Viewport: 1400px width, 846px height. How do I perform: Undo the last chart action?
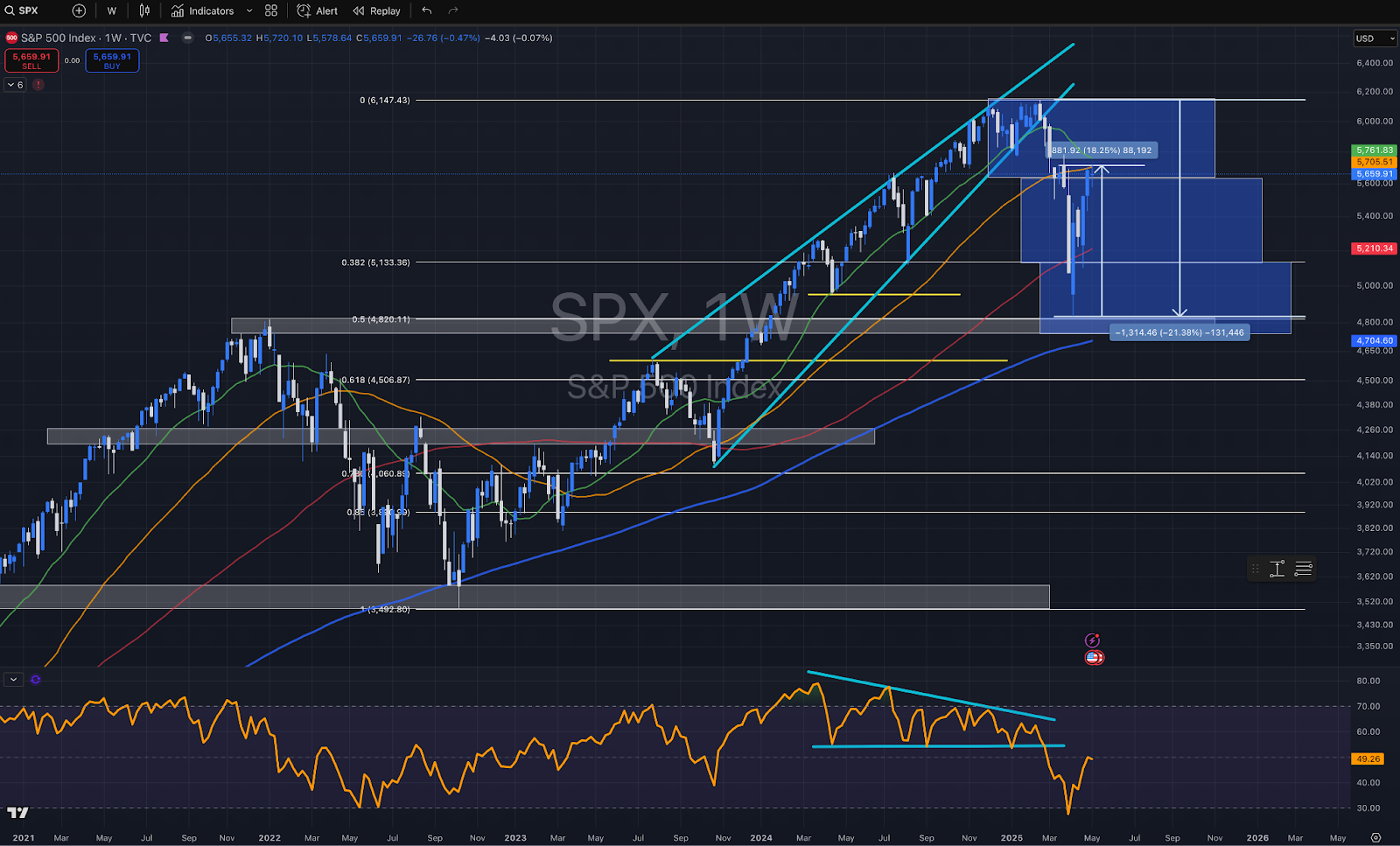pos(427,10)
